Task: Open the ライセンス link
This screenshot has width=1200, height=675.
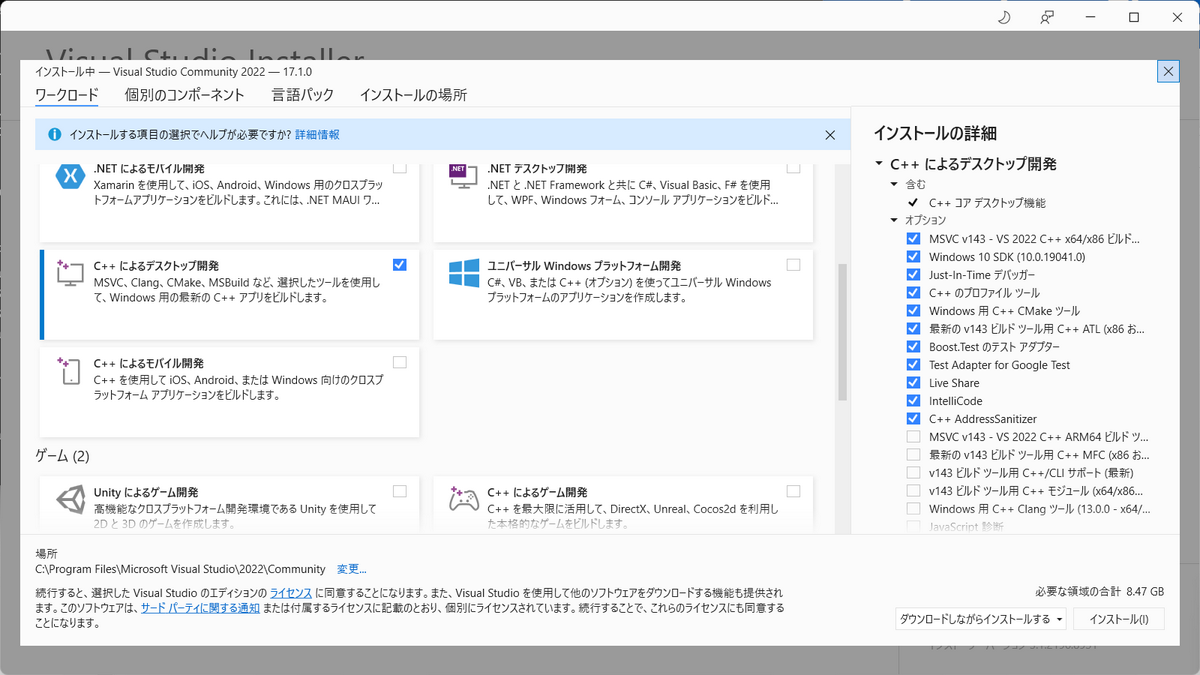Action: (291, 593)
